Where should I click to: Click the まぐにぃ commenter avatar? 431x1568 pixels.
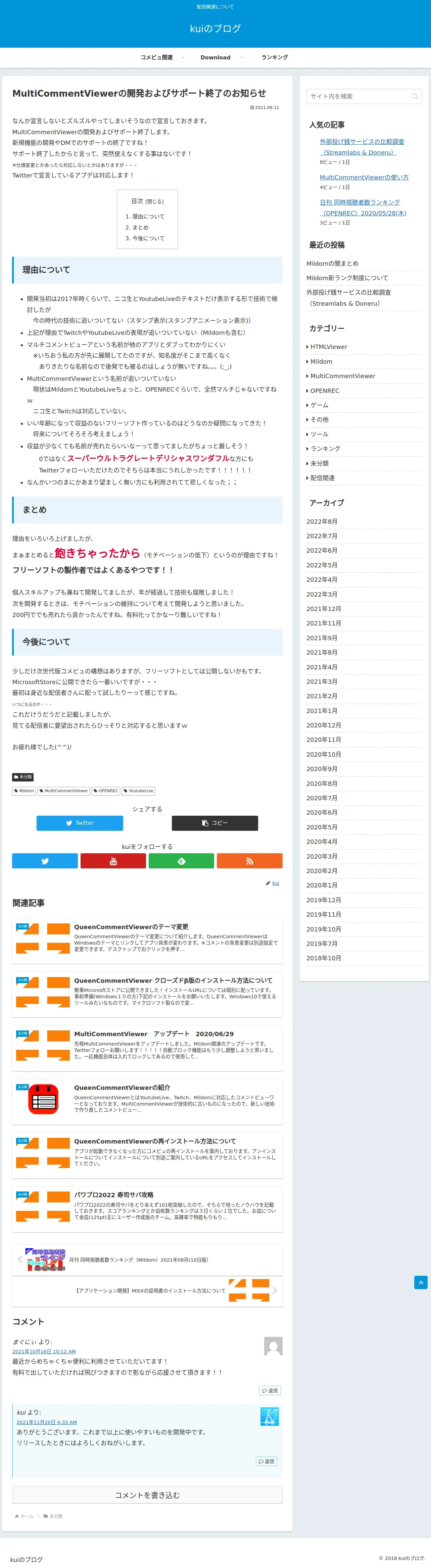(x=273, y=1346)
